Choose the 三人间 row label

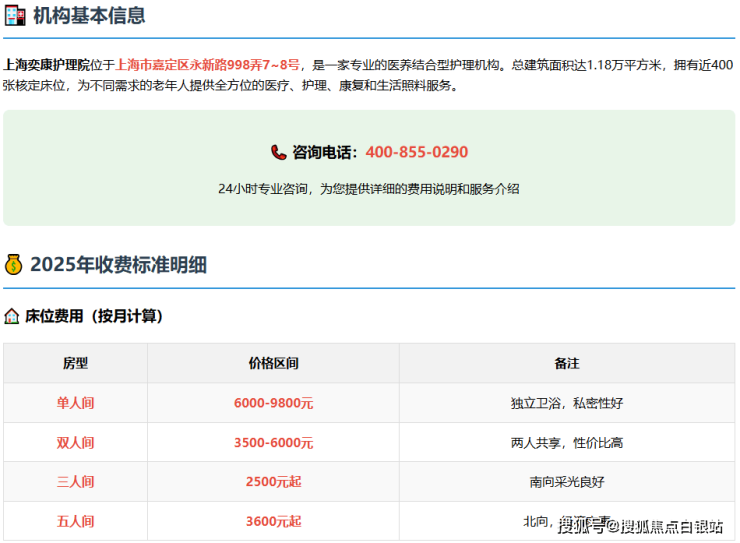pyautogui.click(x=75, y=482)
